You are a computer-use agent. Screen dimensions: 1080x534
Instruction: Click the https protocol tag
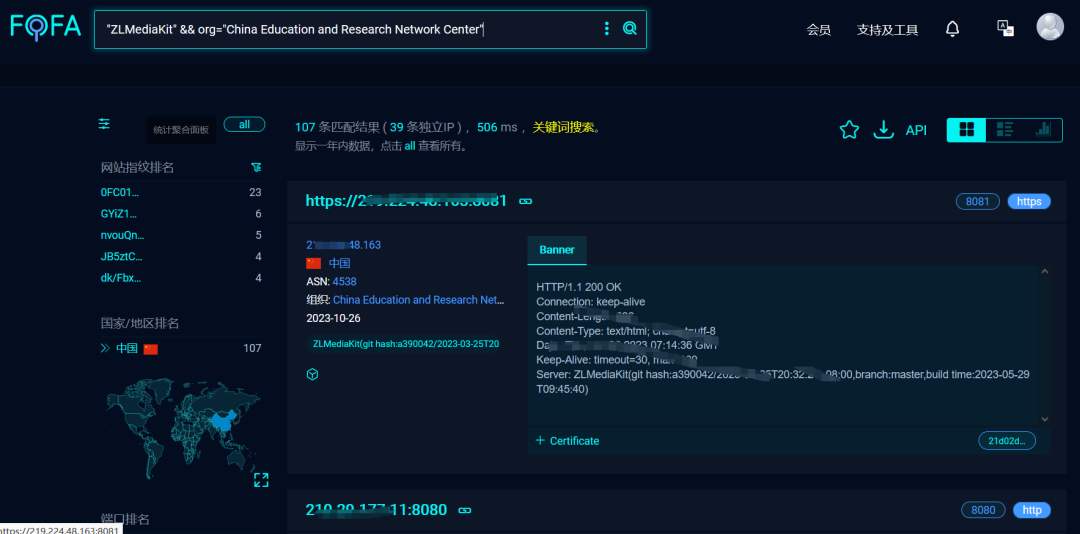click(x=1029, y=201)
